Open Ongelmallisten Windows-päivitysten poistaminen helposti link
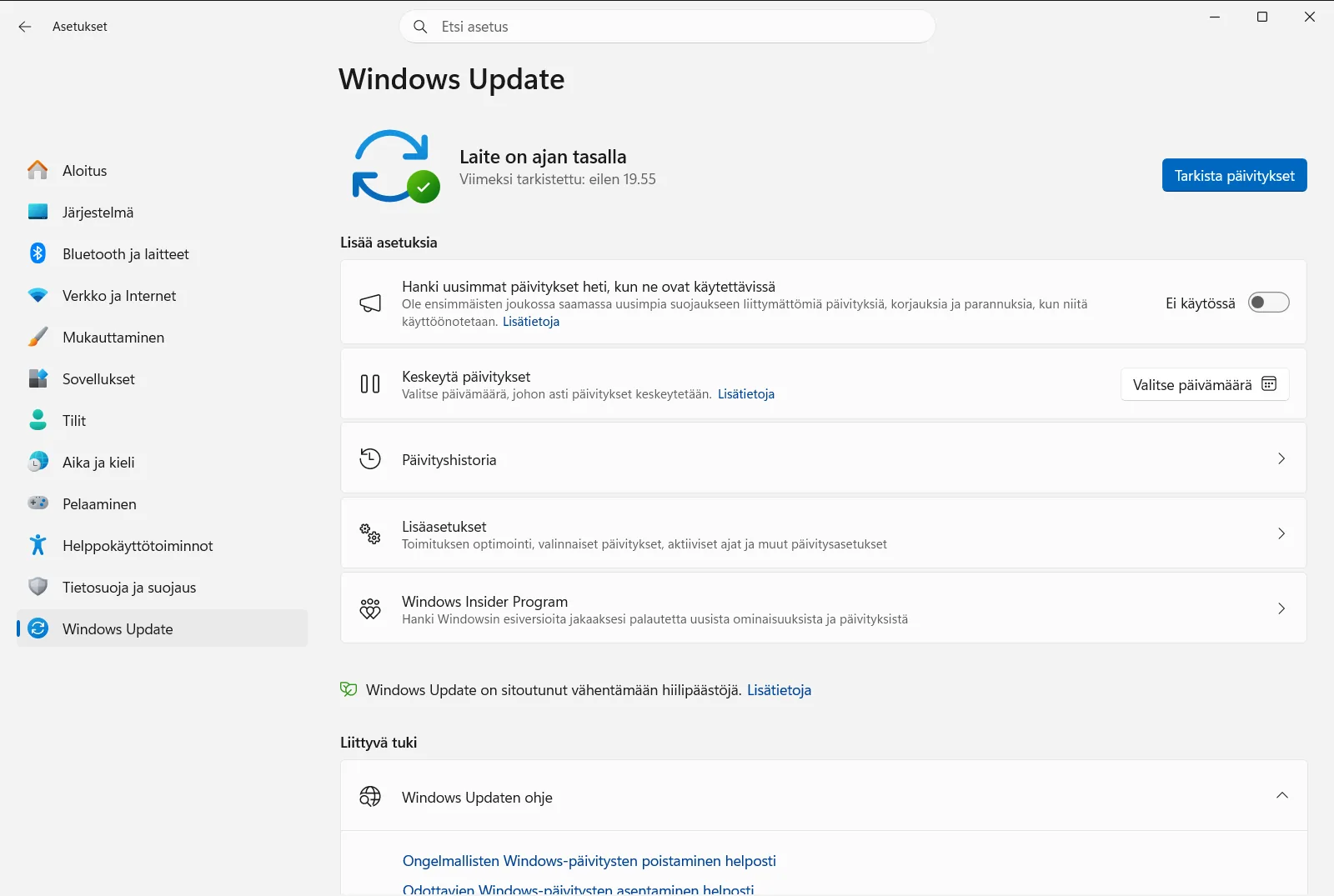Screen dimensions: 1334x896 point(589,861)
